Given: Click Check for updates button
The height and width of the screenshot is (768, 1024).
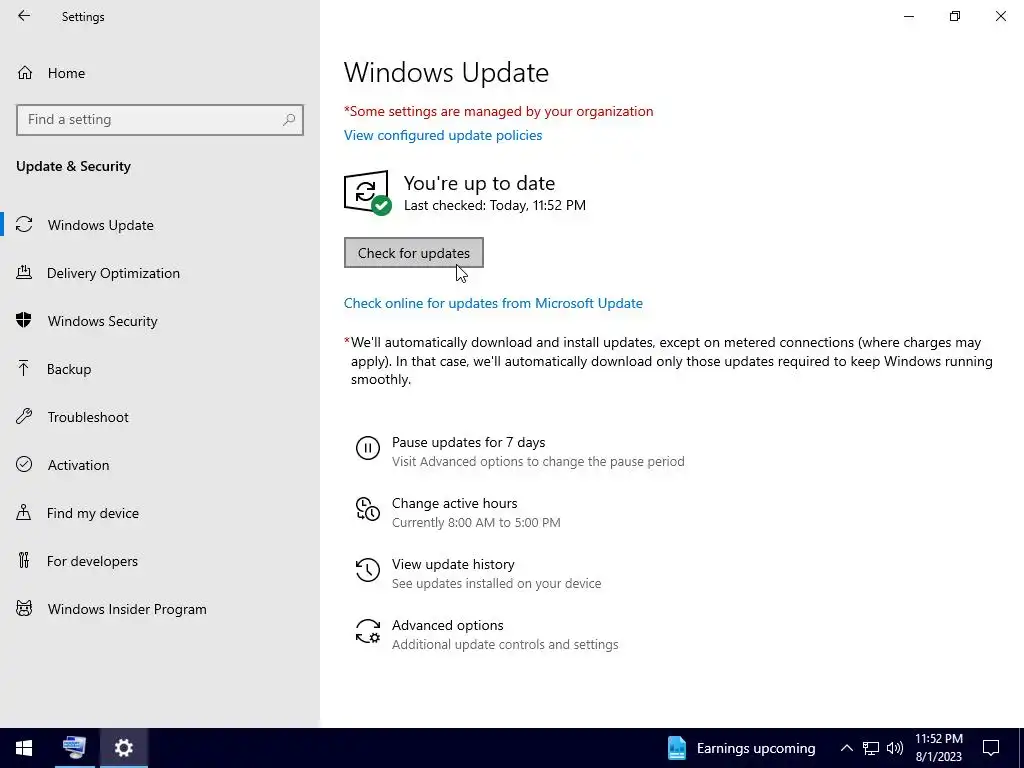Looking at the screenshot, I should (x=413, y=253).
